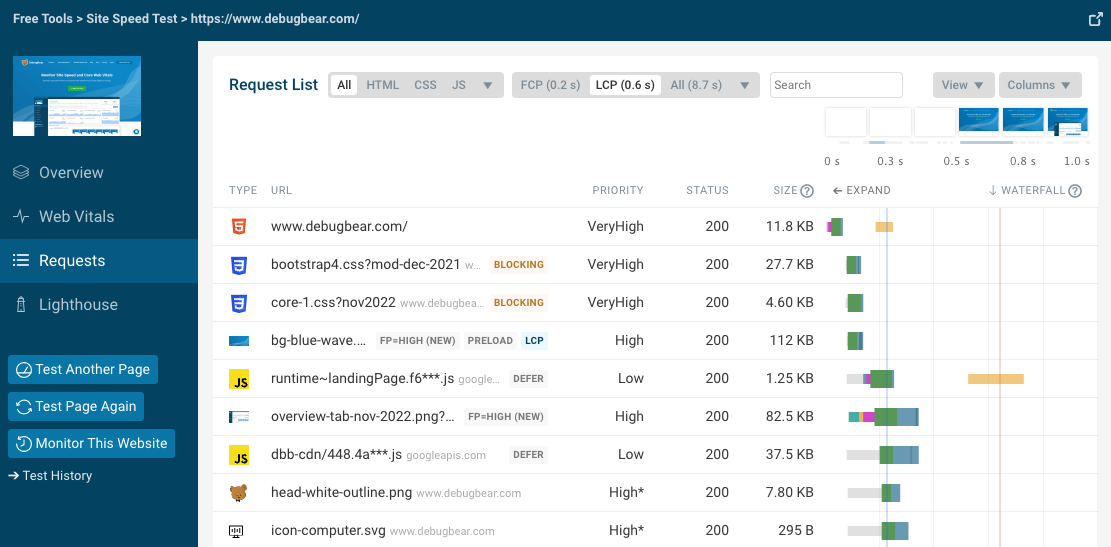
Task: Click the HTML5 icon for www.debugbear.com/ row
Action: pos(239,227)
